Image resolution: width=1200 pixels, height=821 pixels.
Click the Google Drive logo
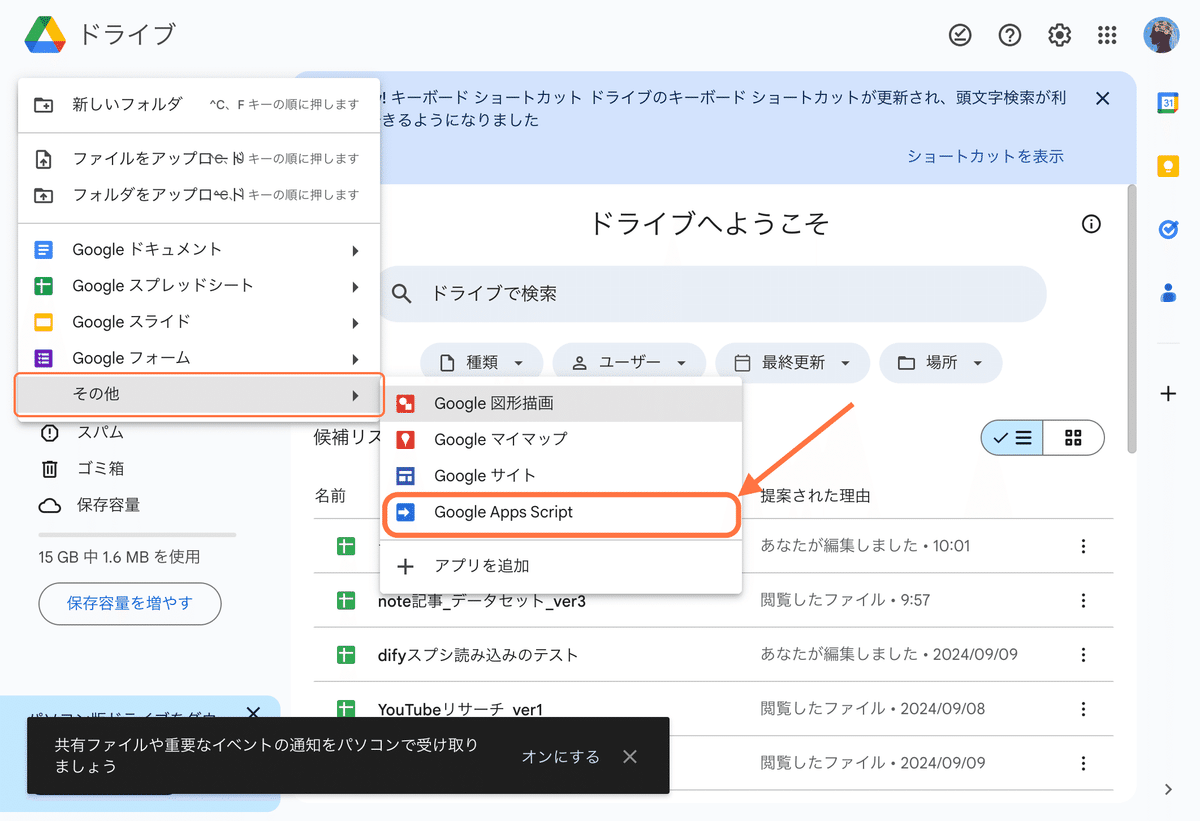point(45,35)
